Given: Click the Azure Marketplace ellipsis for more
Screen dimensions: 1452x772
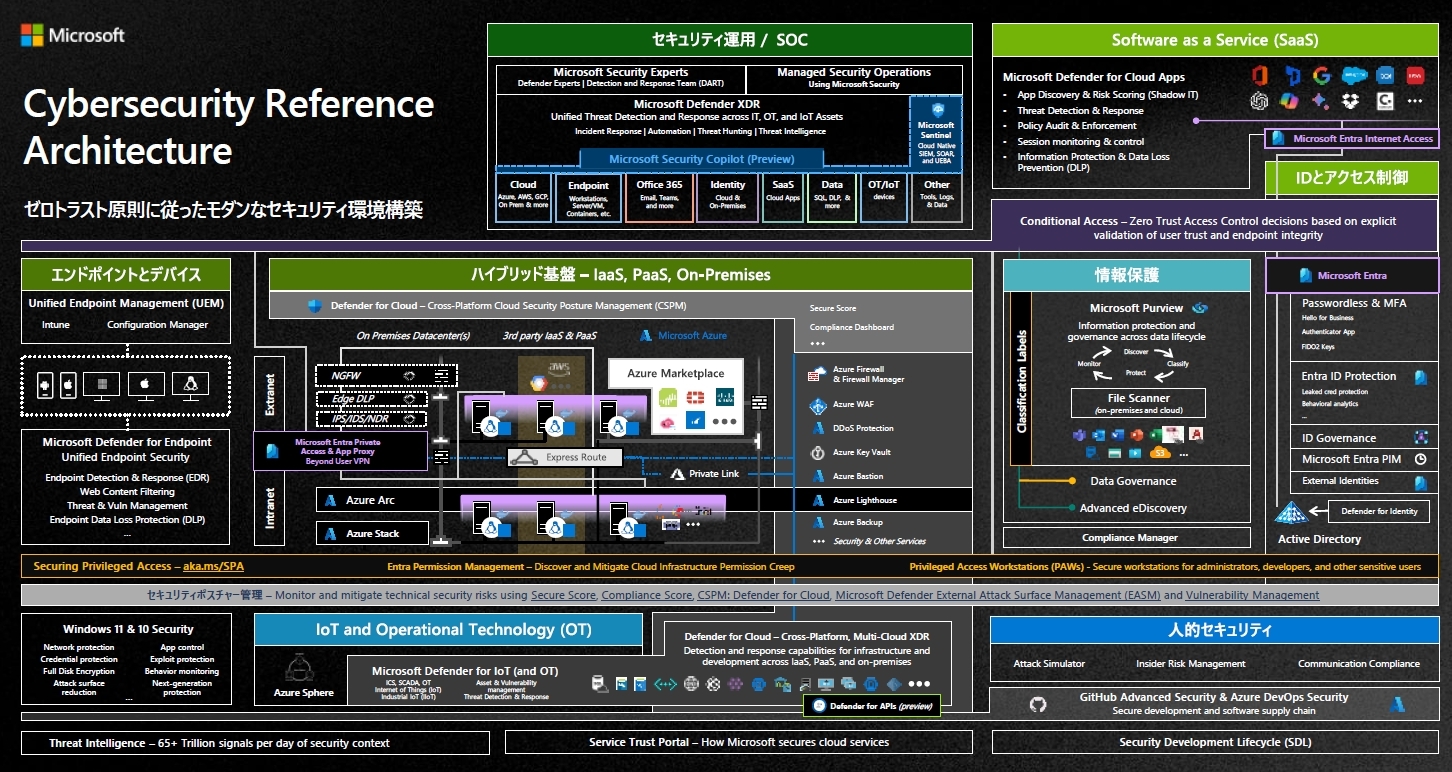Looking at the screenshot, I should pyautogui.click(x=724, y=422).
